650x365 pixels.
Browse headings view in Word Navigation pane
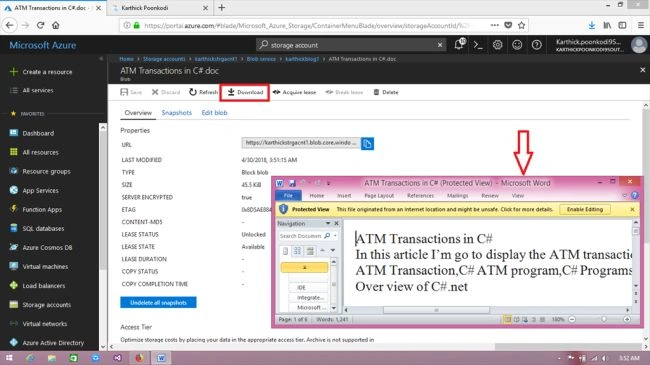285,251
